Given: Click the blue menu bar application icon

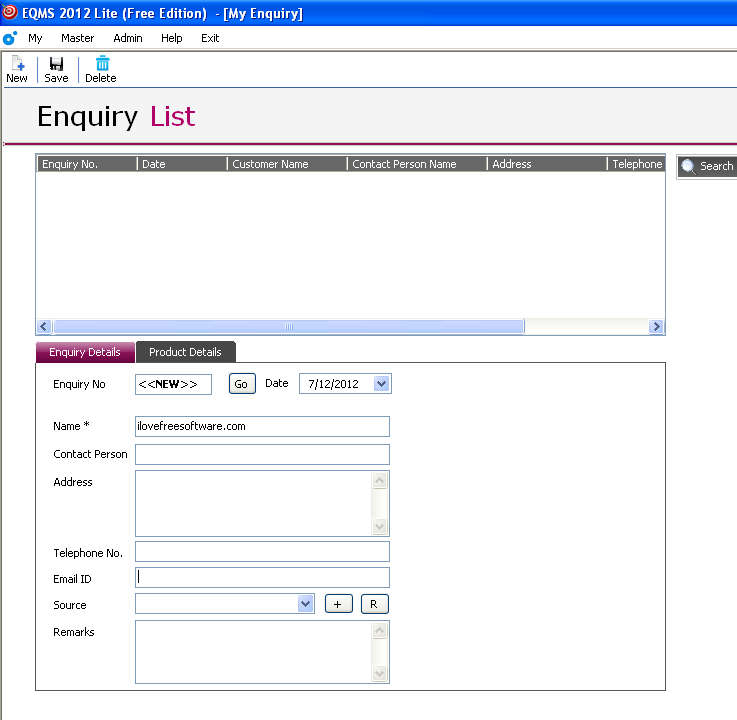Looking at the screenshot, I should 10,38.
